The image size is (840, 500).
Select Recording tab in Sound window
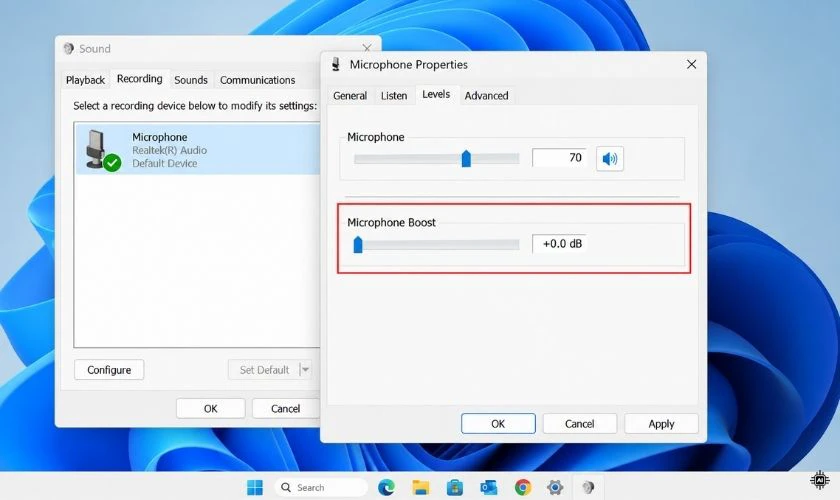click(x=139, y=79)
